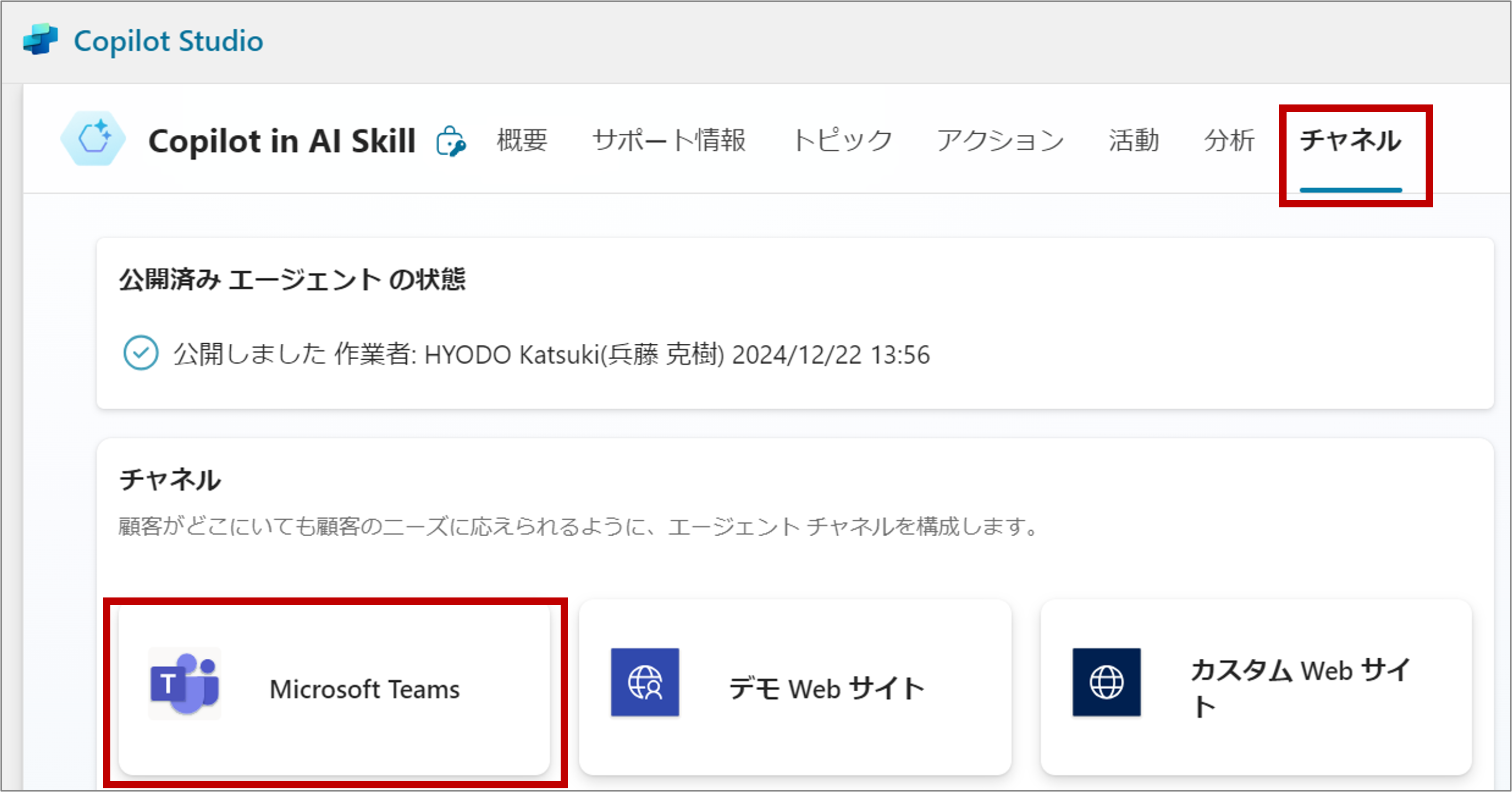The image size is (1512, 792).
Task: Select the チャネル tab
Action: pyautogui.click(x=1351, y=140)
